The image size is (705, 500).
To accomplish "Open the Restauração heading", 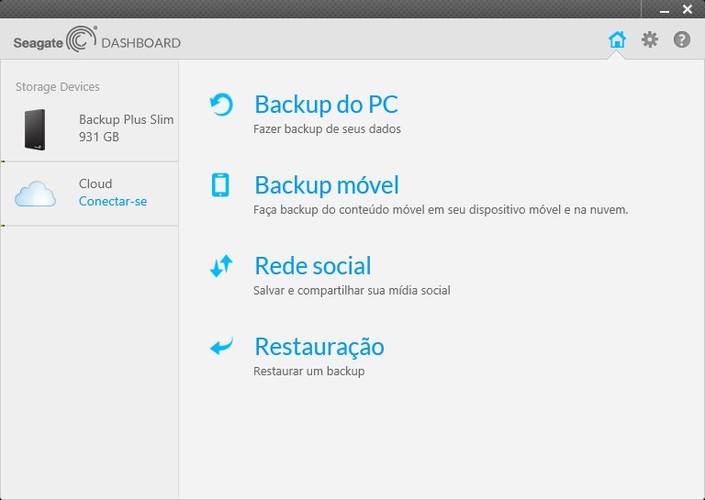I will (x=319, y=347).
